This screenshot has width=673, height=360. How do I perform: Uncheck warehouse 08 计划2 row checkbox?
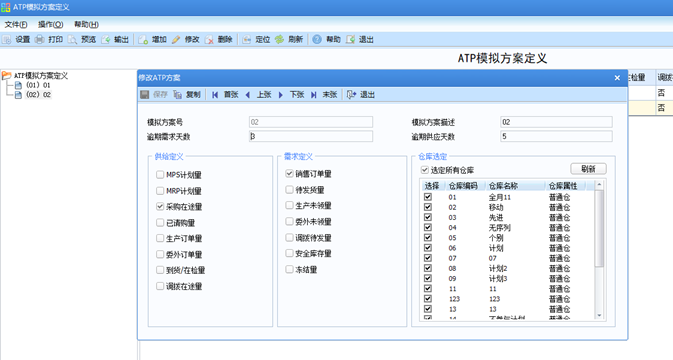(x=428, y=268)
